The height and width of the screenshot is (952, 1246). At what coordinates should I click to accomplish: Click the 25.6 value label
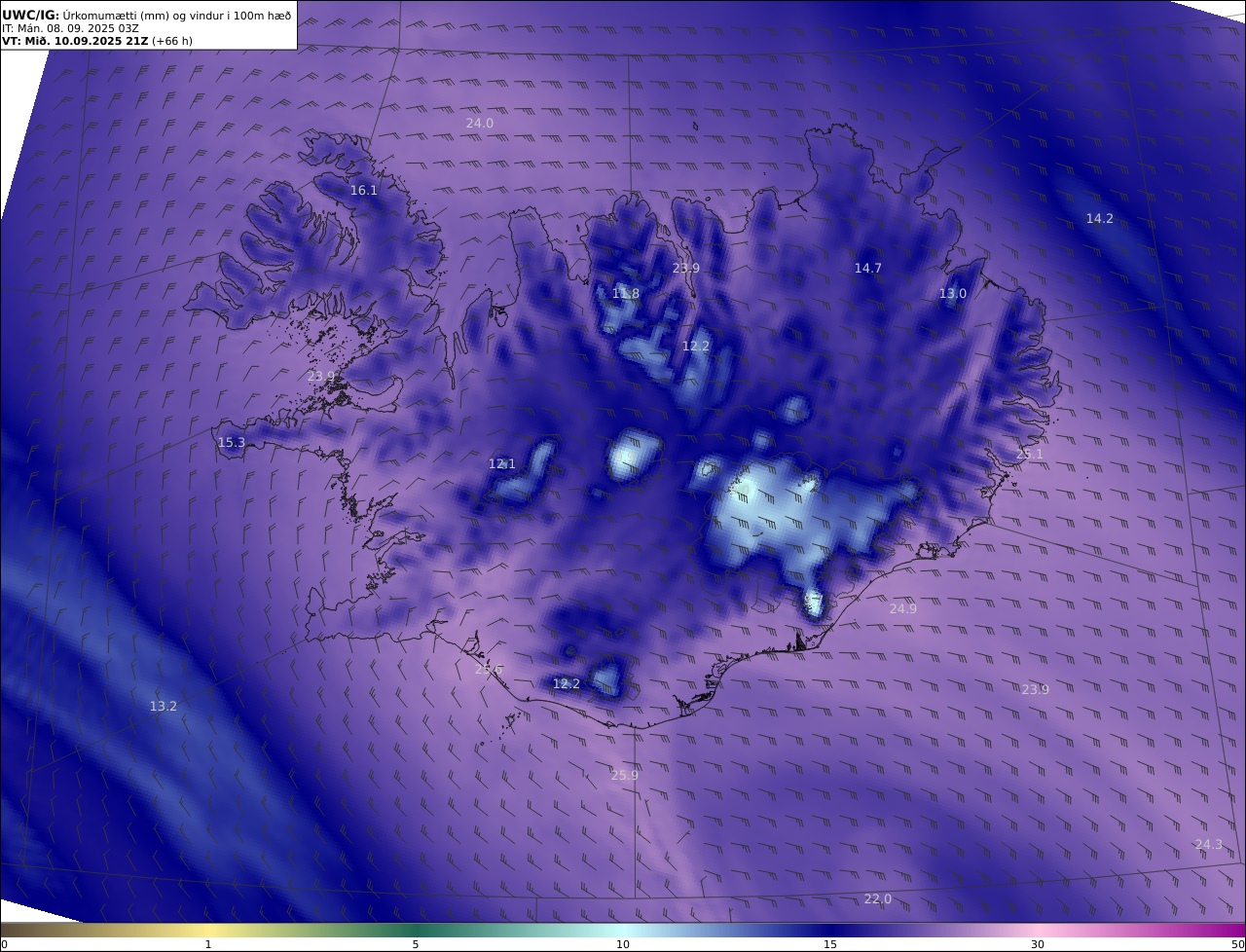[488, 669]
